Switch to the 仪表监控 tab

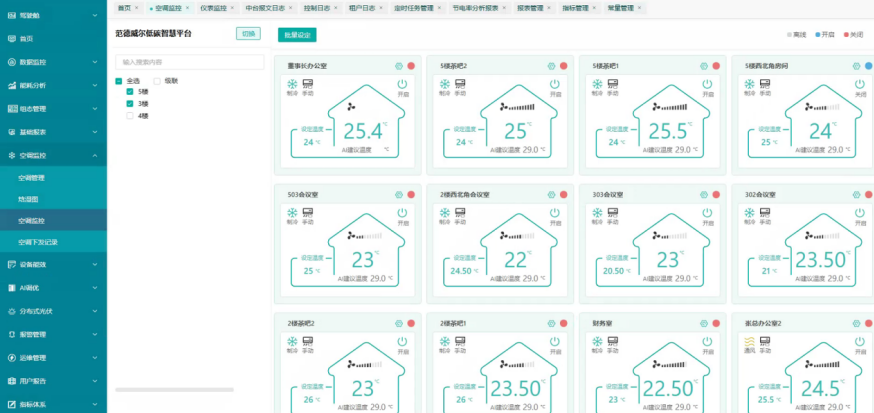[x=213, y=7]
